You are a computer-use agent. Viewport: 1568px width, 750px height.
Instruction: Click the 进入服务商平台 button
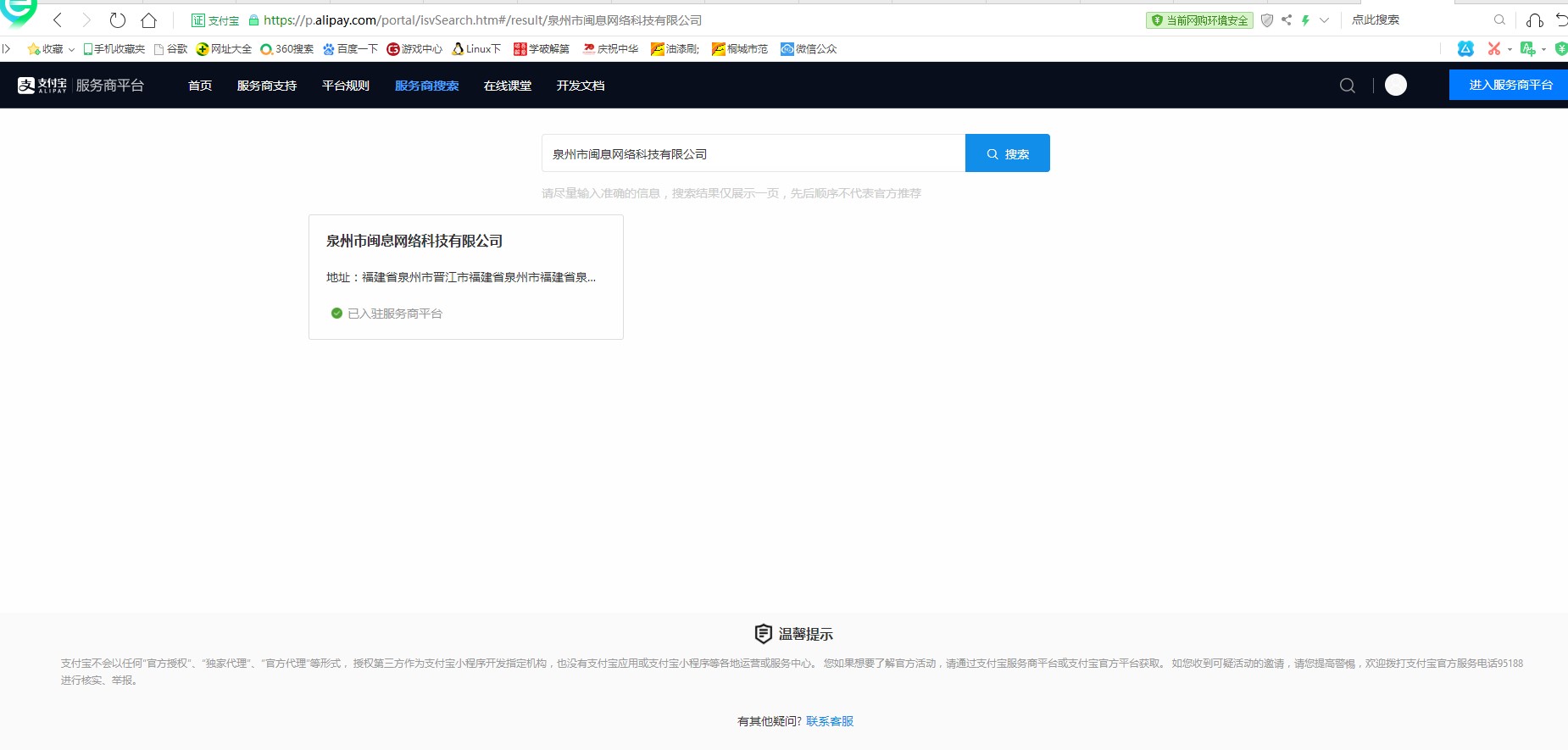1510,85
